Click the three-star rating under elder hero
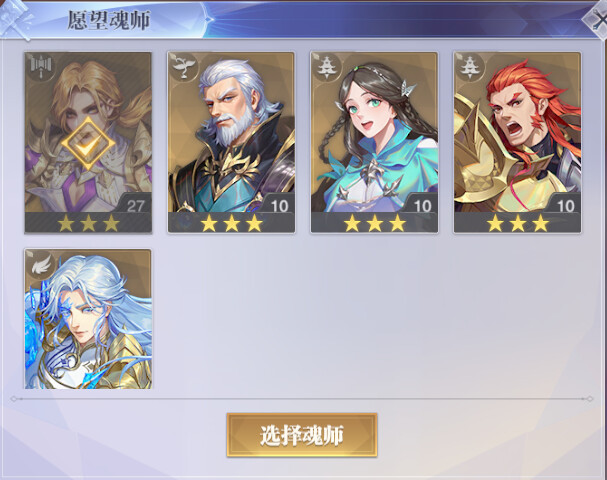Screen dimensions: 607x480 231,223
